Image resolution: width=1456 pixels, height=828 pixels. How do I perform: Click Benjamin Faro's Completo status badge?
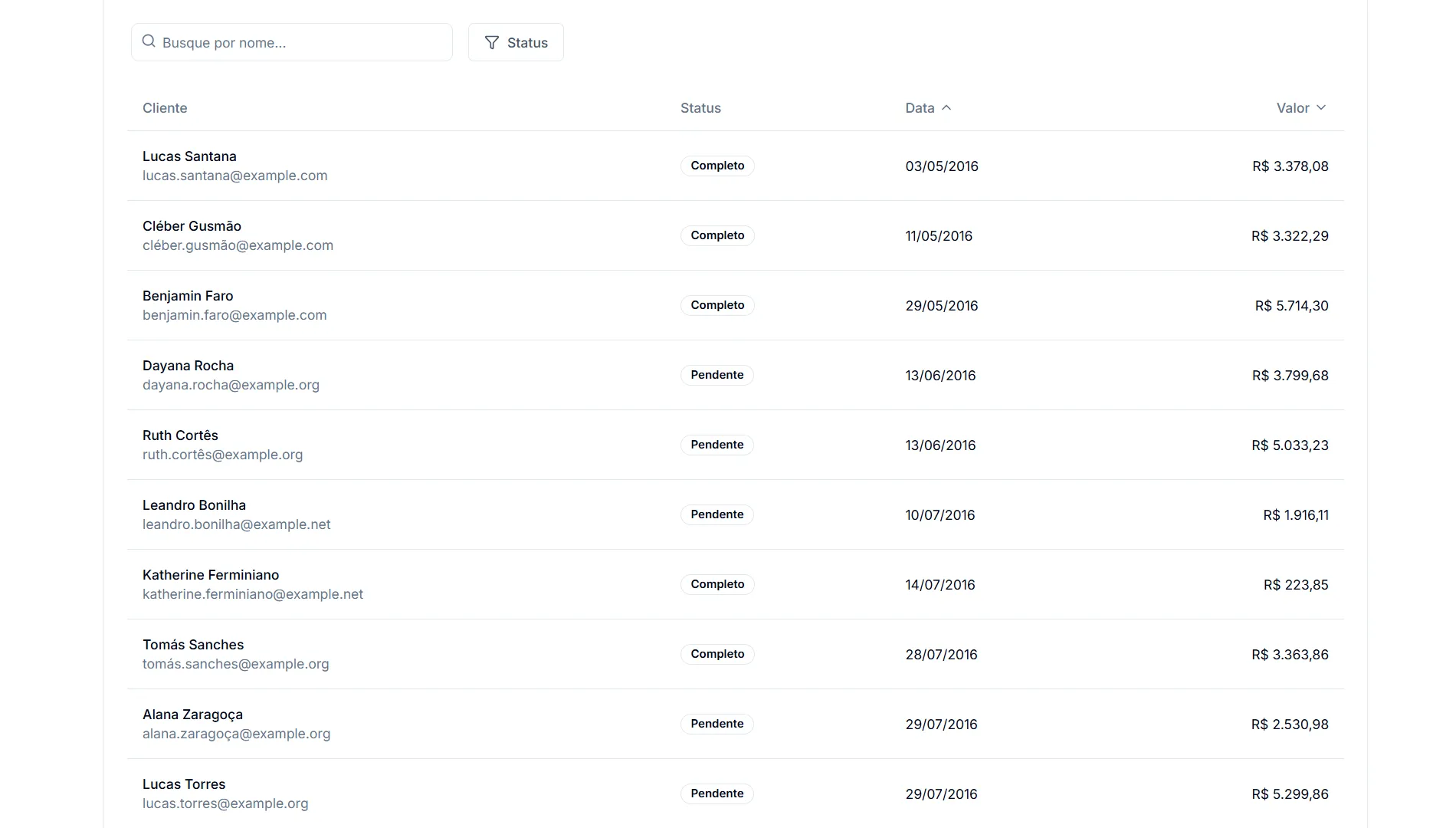coord(717,305)
